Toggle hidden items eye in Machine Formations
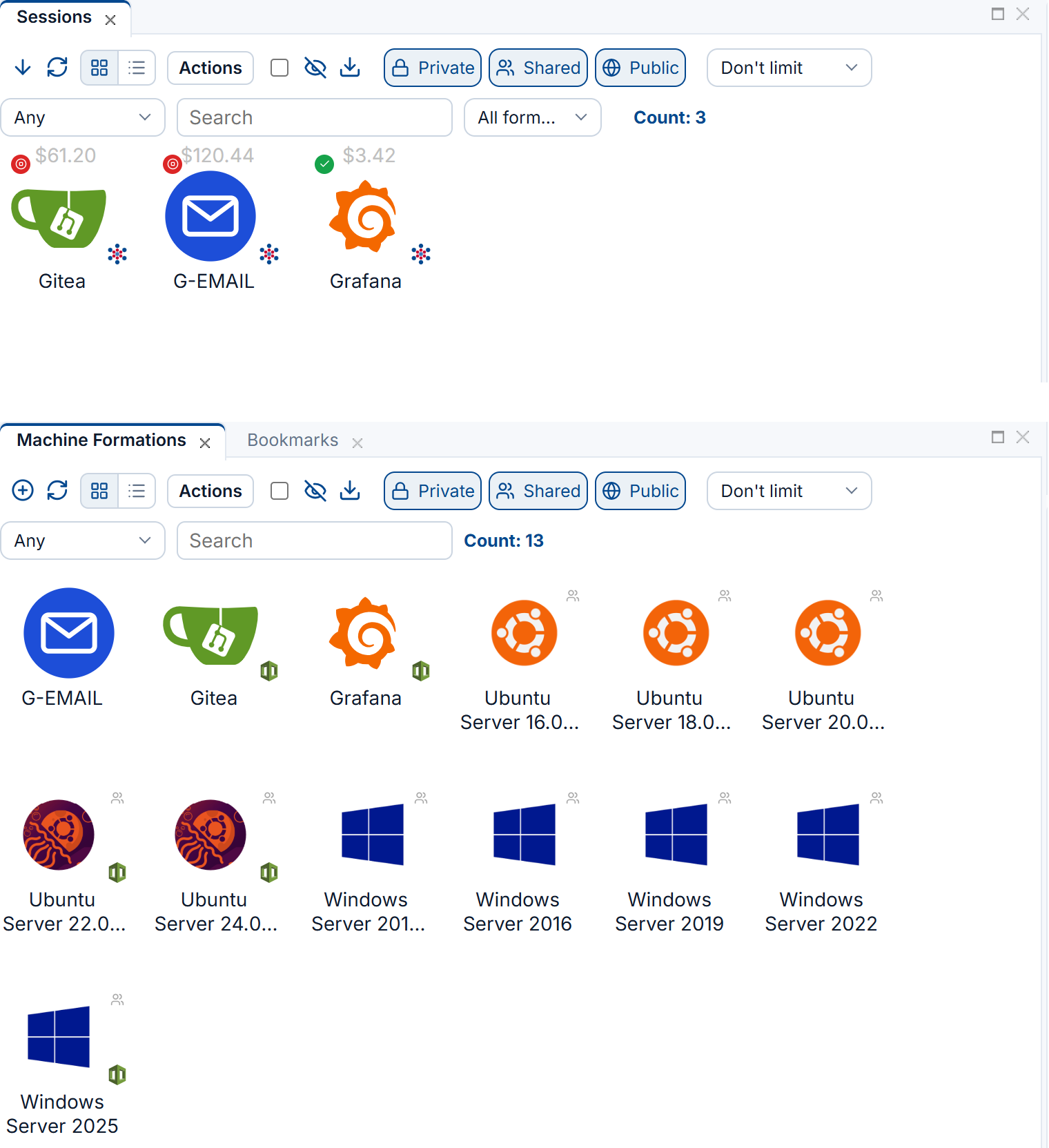This screenshot has height=1148, width=1049. [x=315, y=491]
